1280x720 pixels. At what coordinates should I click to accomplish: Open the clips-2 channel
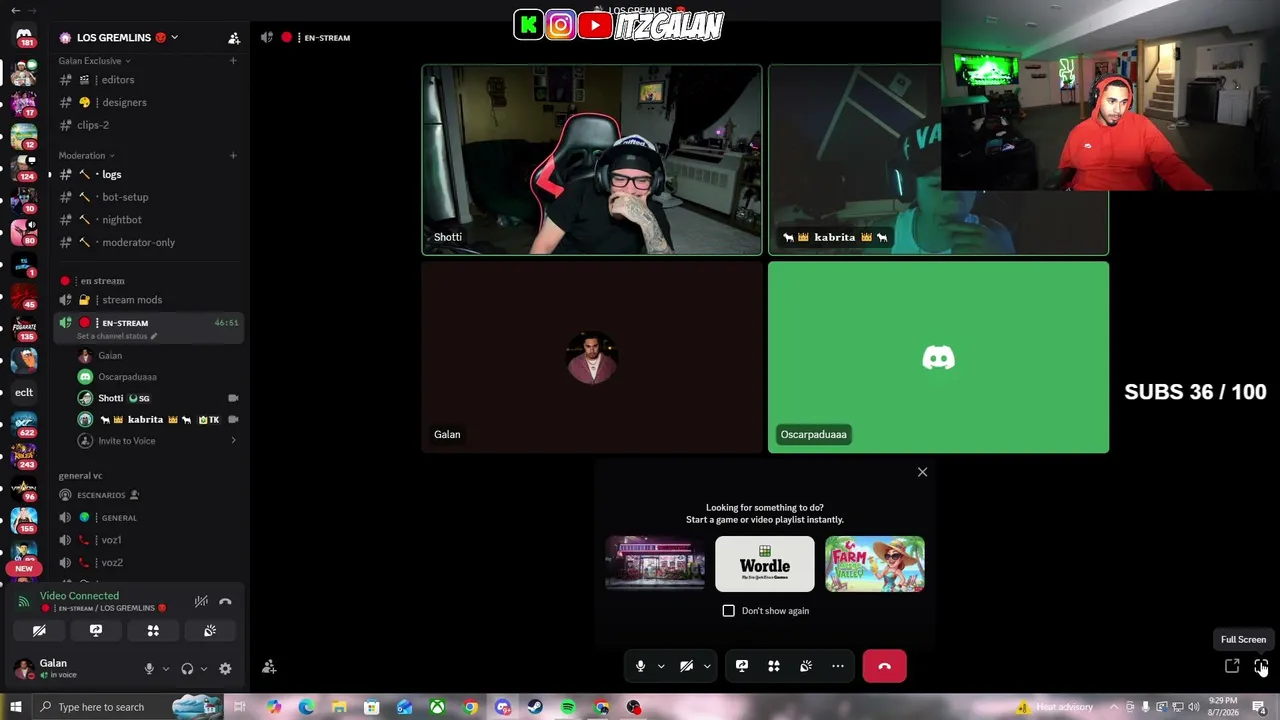click(148, 125)
